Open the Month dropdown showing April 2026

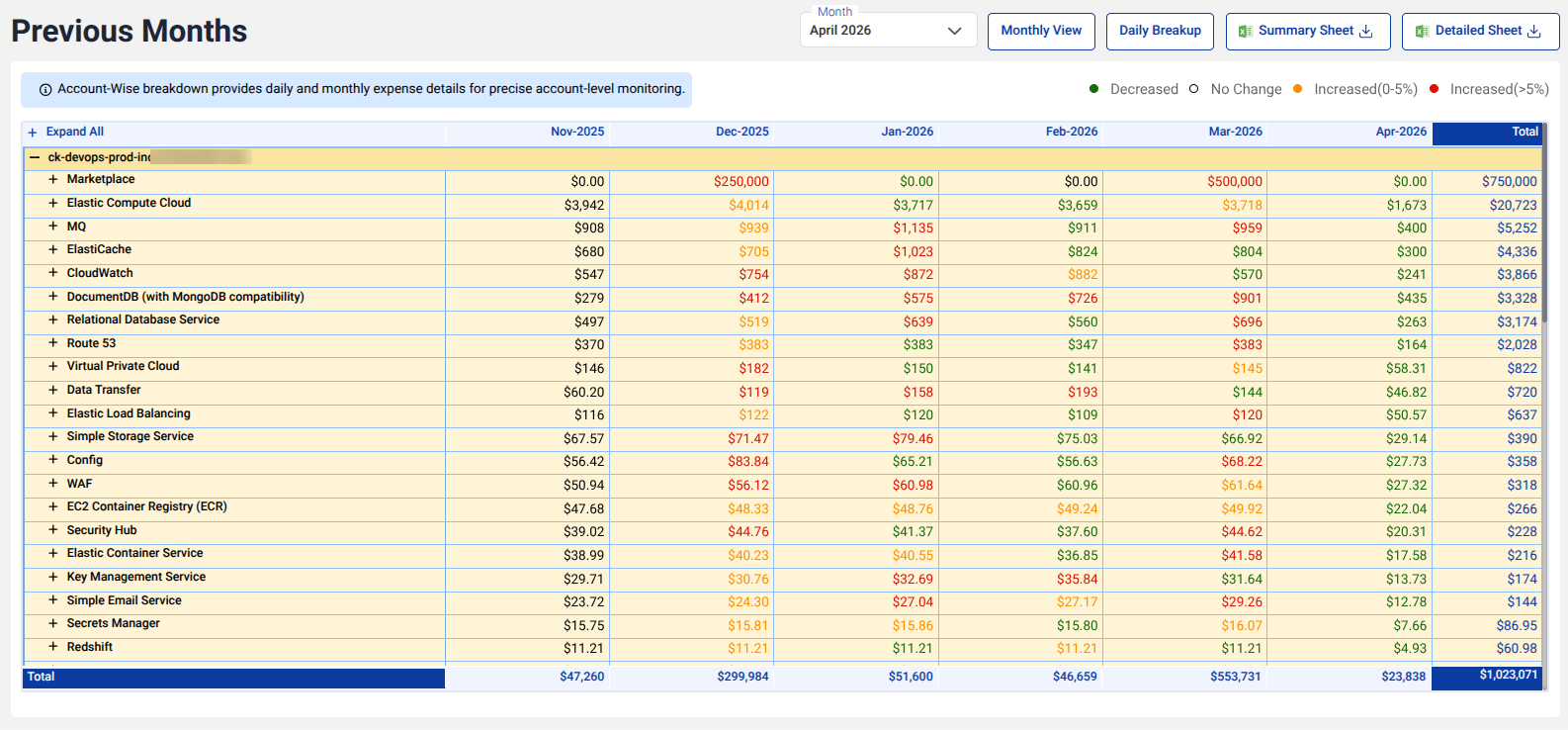pos(888,31)
